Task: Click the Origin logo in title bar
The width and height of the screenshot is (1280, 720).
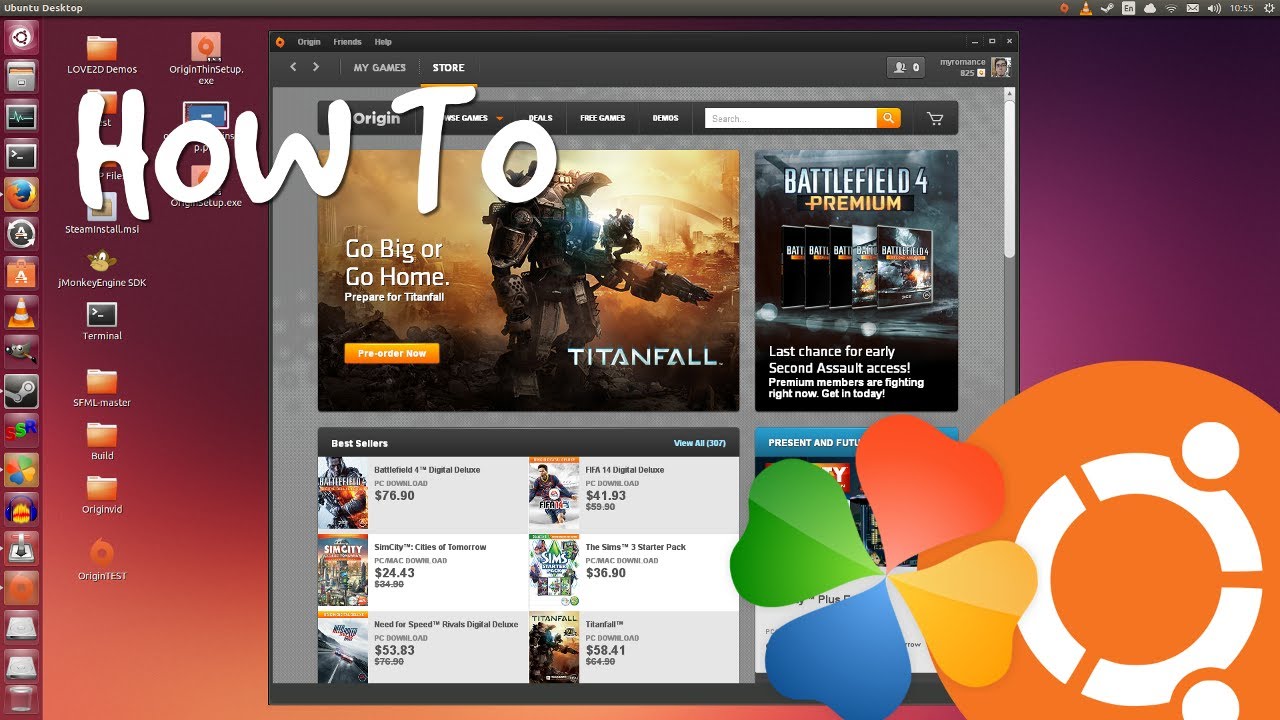Action: (280, 42)
